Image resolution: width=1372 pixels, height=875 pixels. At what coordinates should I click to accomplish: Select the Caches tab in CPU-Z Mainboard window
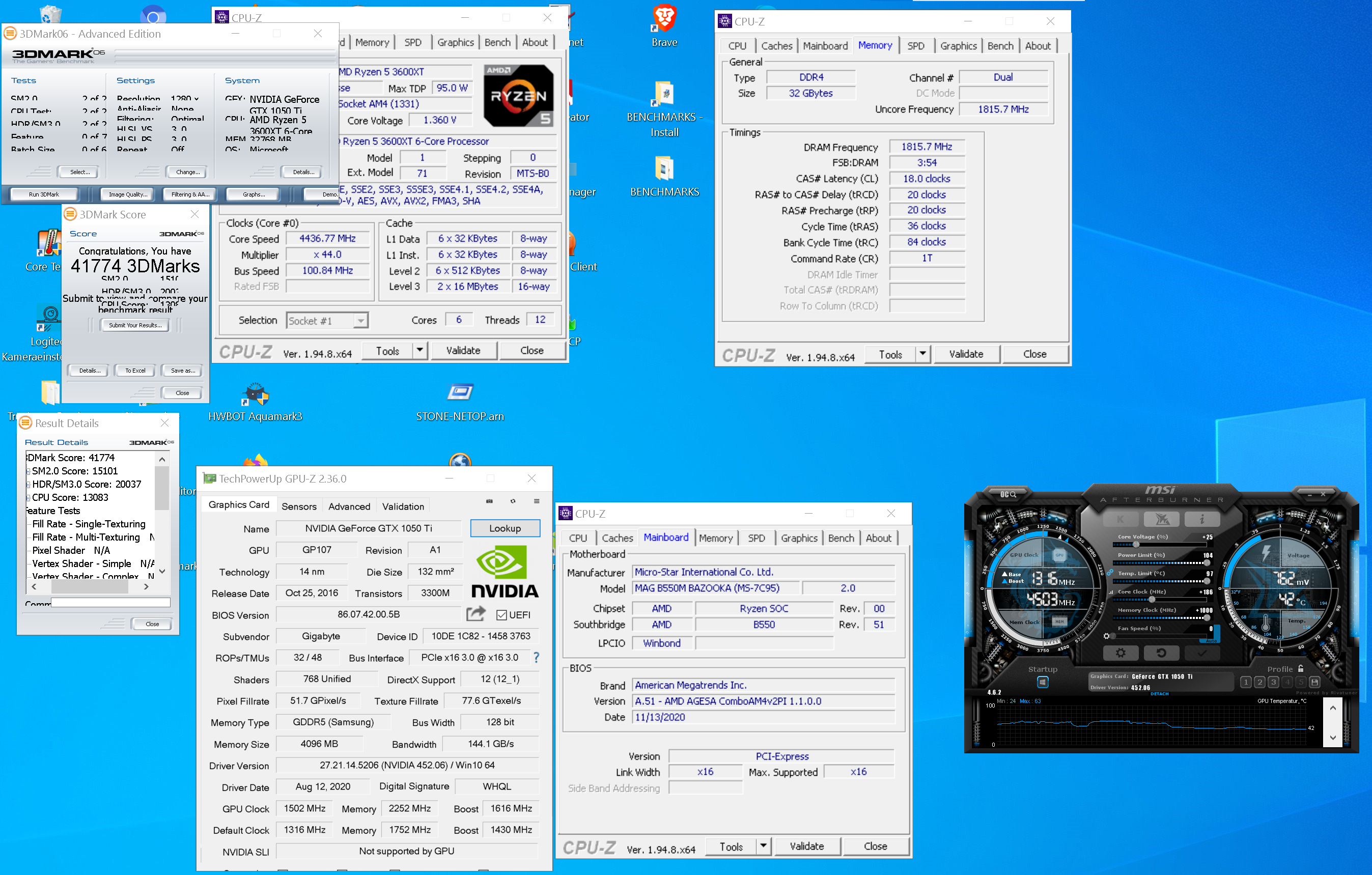click(617, 538)
